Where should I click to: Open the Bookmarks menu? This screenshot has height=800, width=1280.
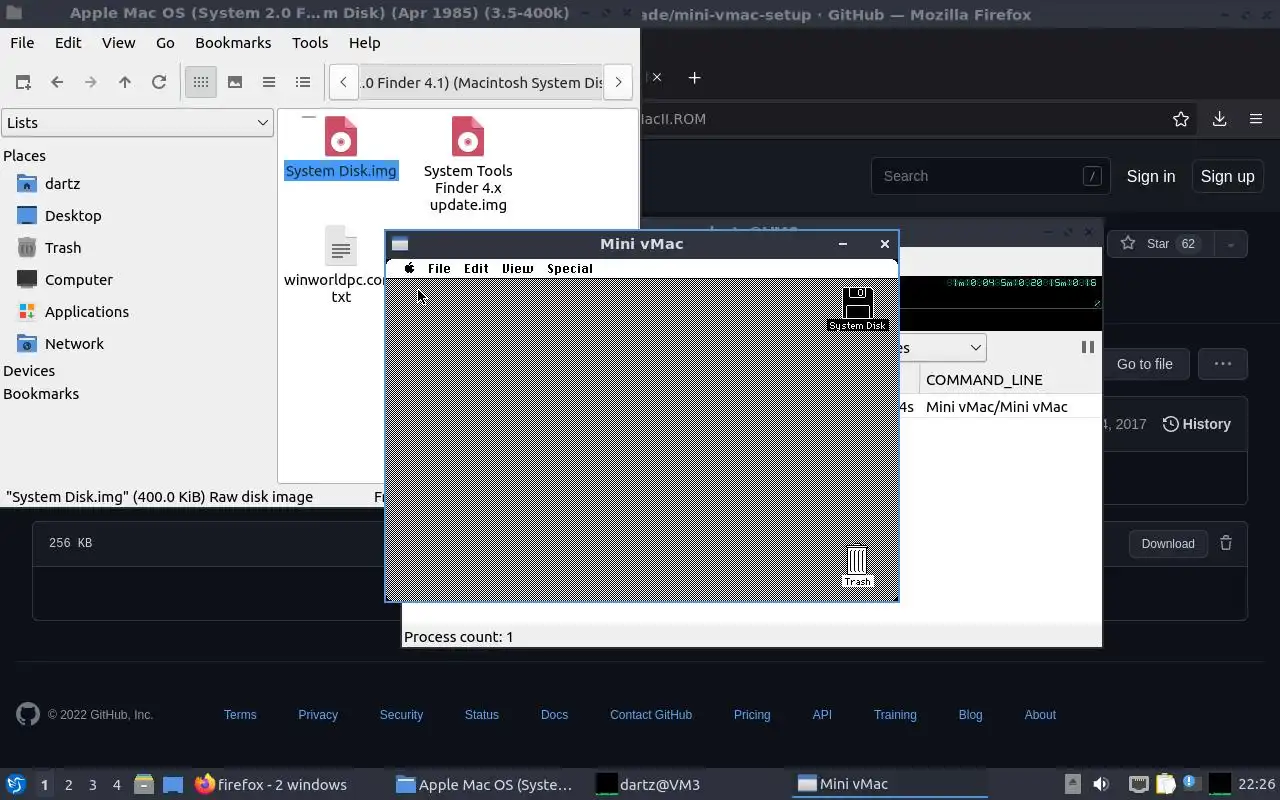tap(233, 42)
